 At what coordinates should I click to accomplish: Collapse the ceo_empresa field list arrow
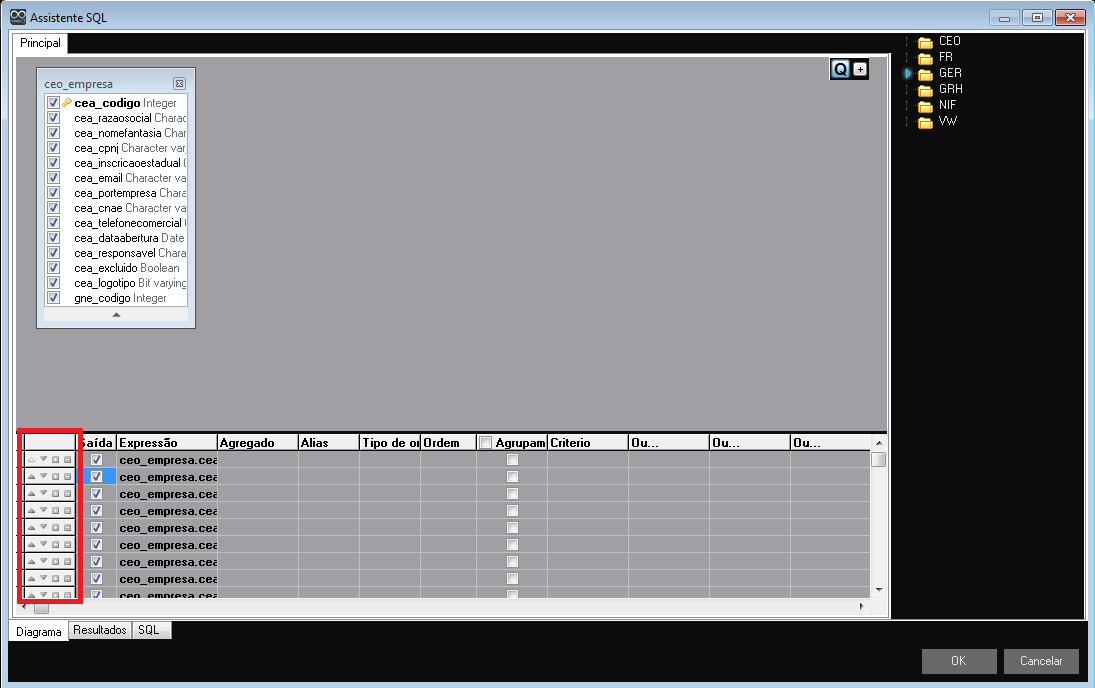point(116,314)
